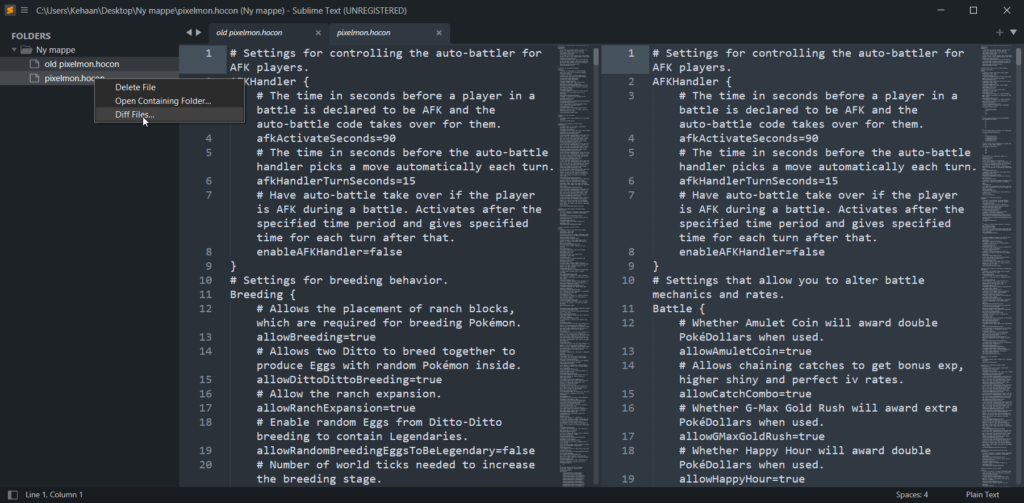Choose Delete File from context menu
The height and width of the screenshot is (503, 1024).
170,87
